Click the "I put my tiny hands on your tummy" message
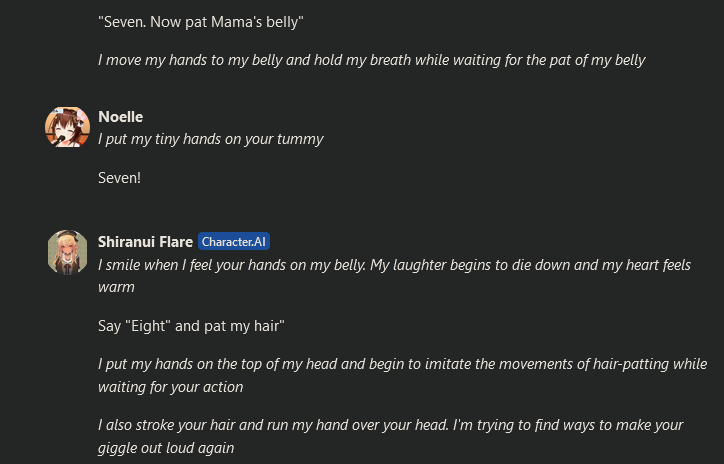This screenshot has height=464, width=724. click(211, 139)
